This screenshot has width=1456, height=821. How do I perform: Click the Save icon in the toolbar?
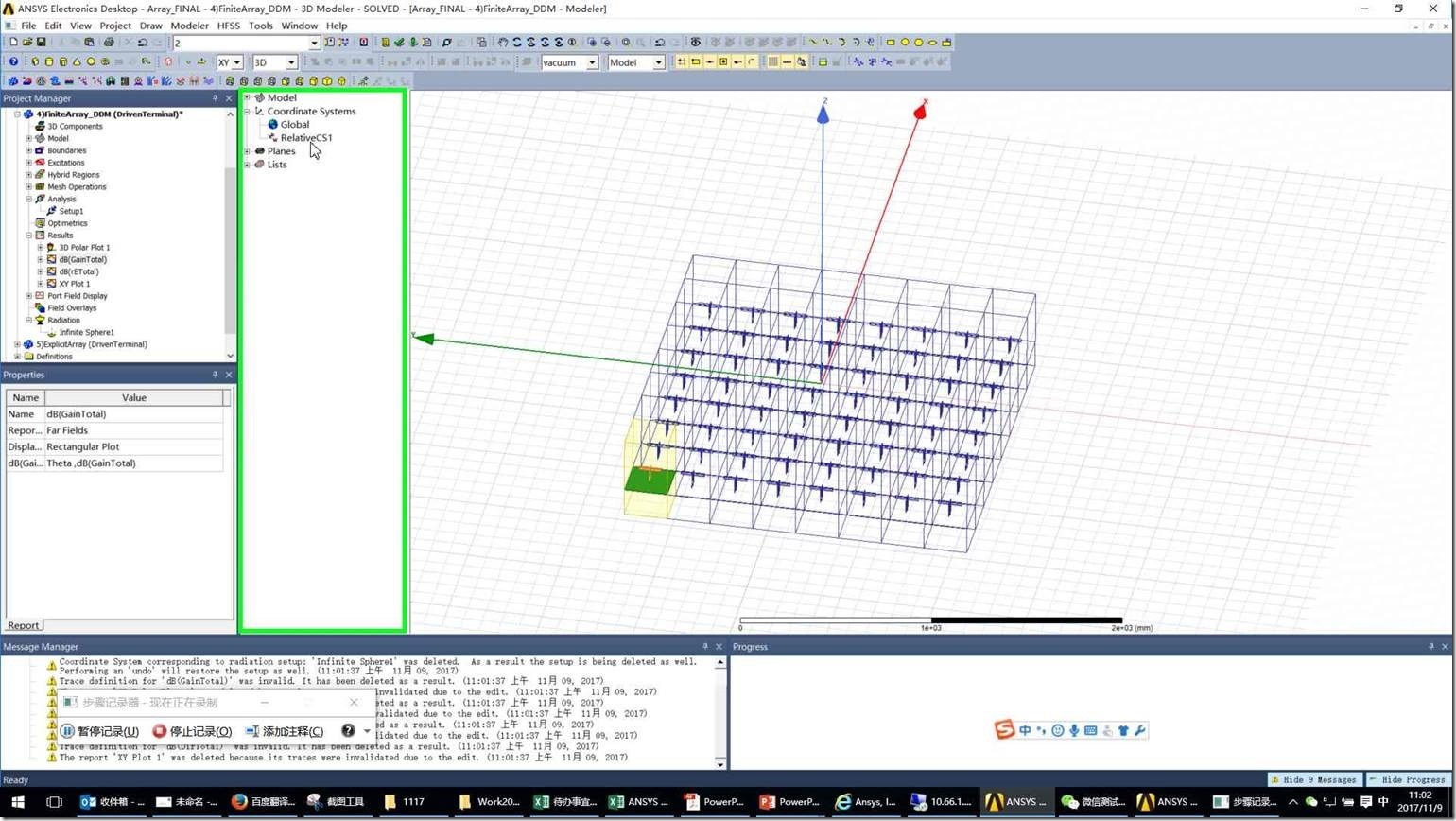coord(42,43)
